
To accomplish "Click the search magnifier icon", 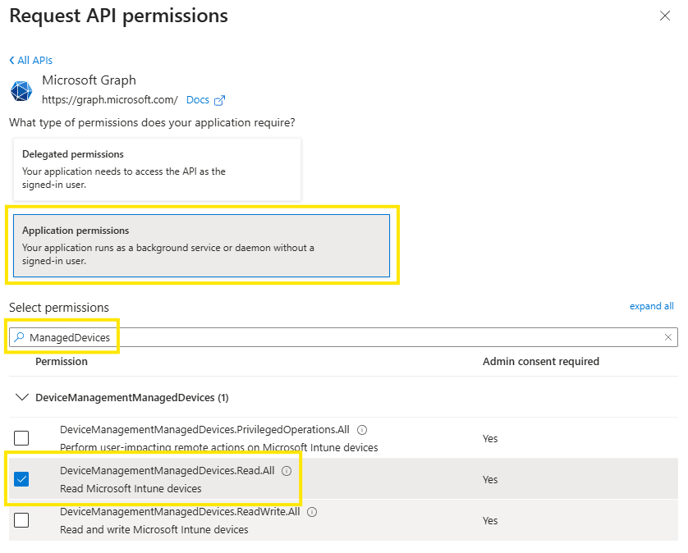I will (x=19, y=337).
